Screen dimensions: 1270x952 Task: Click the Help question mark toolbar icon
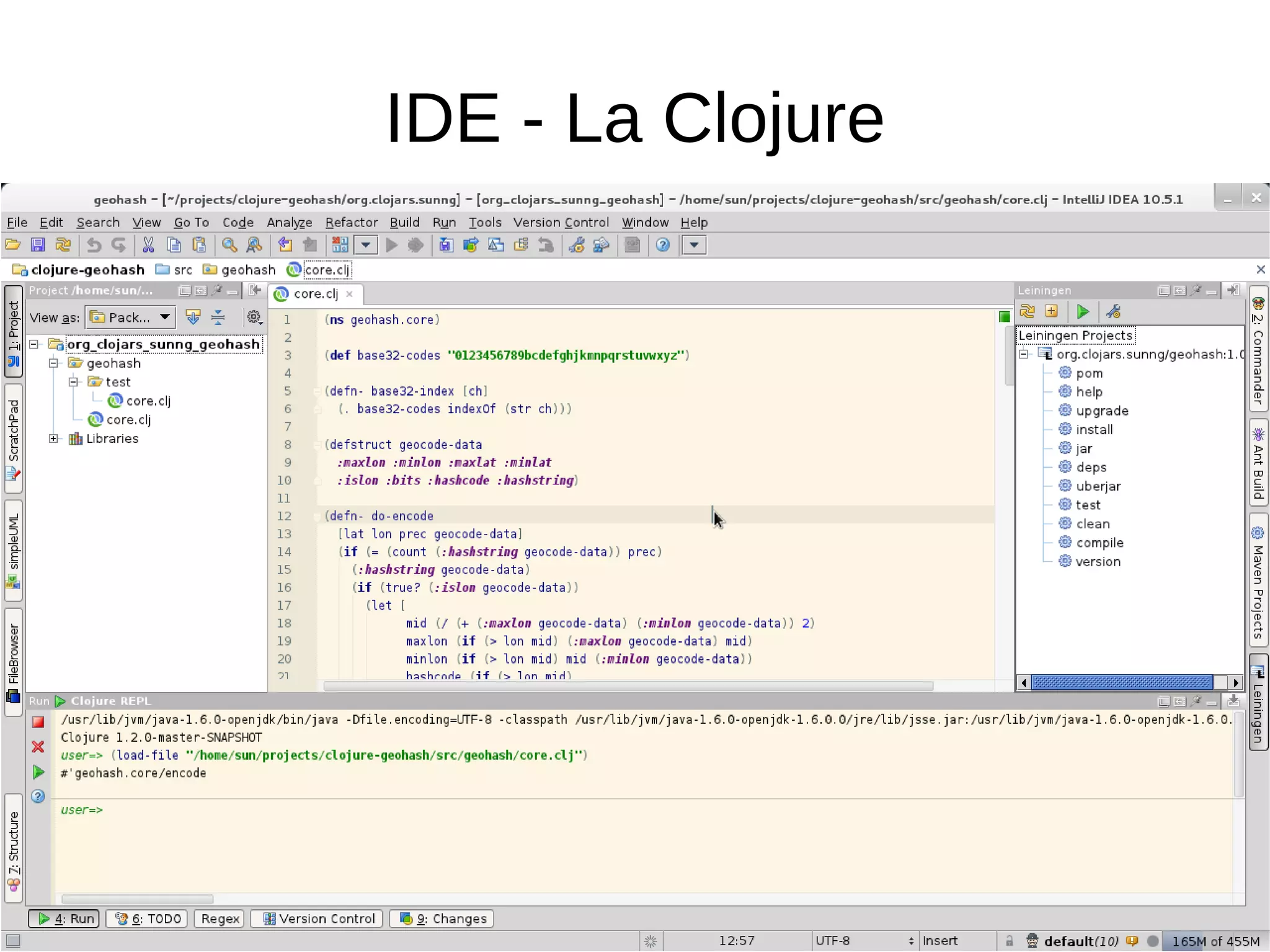point(663,245)
